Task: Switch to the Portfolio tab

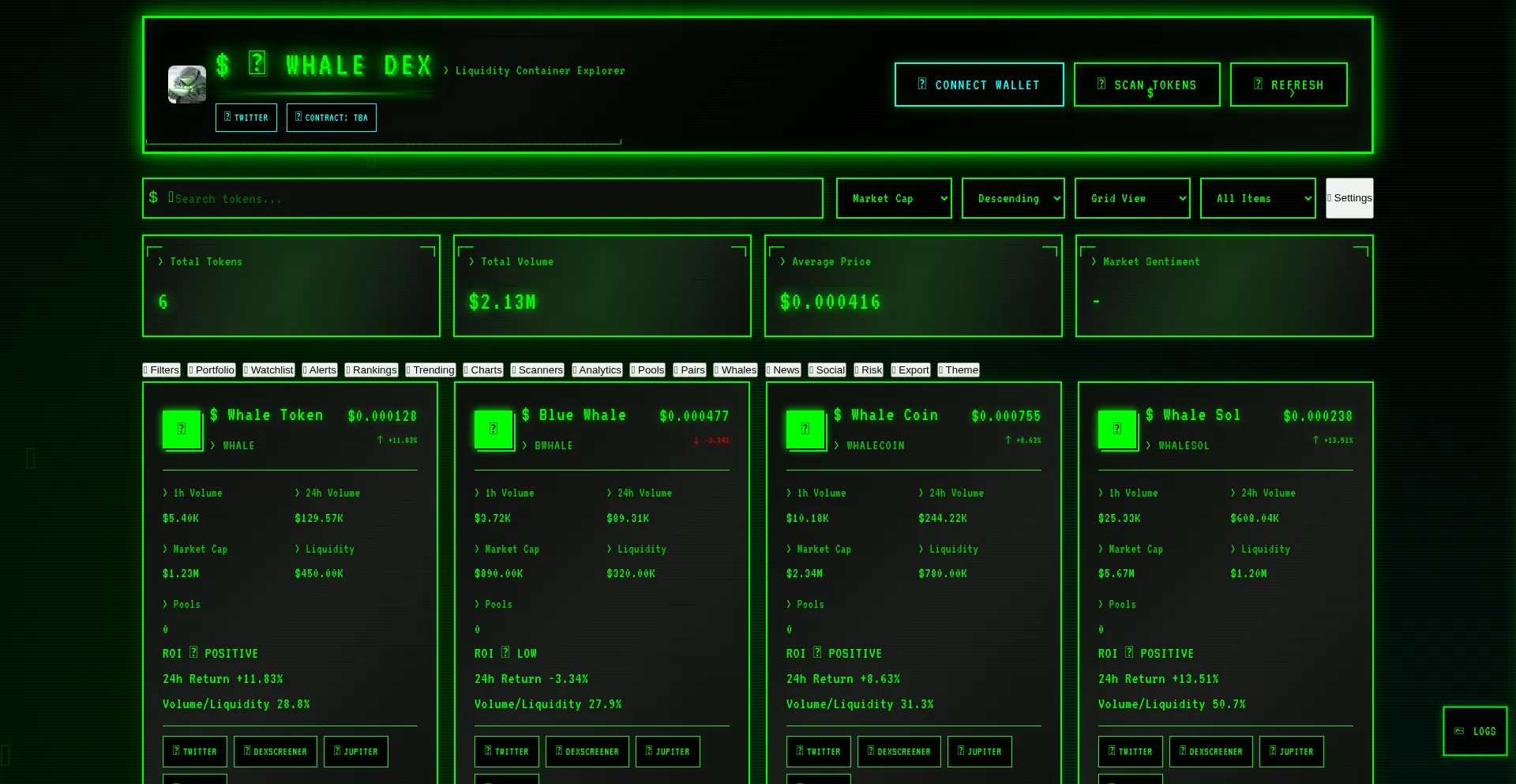Action: coord(211,369)
